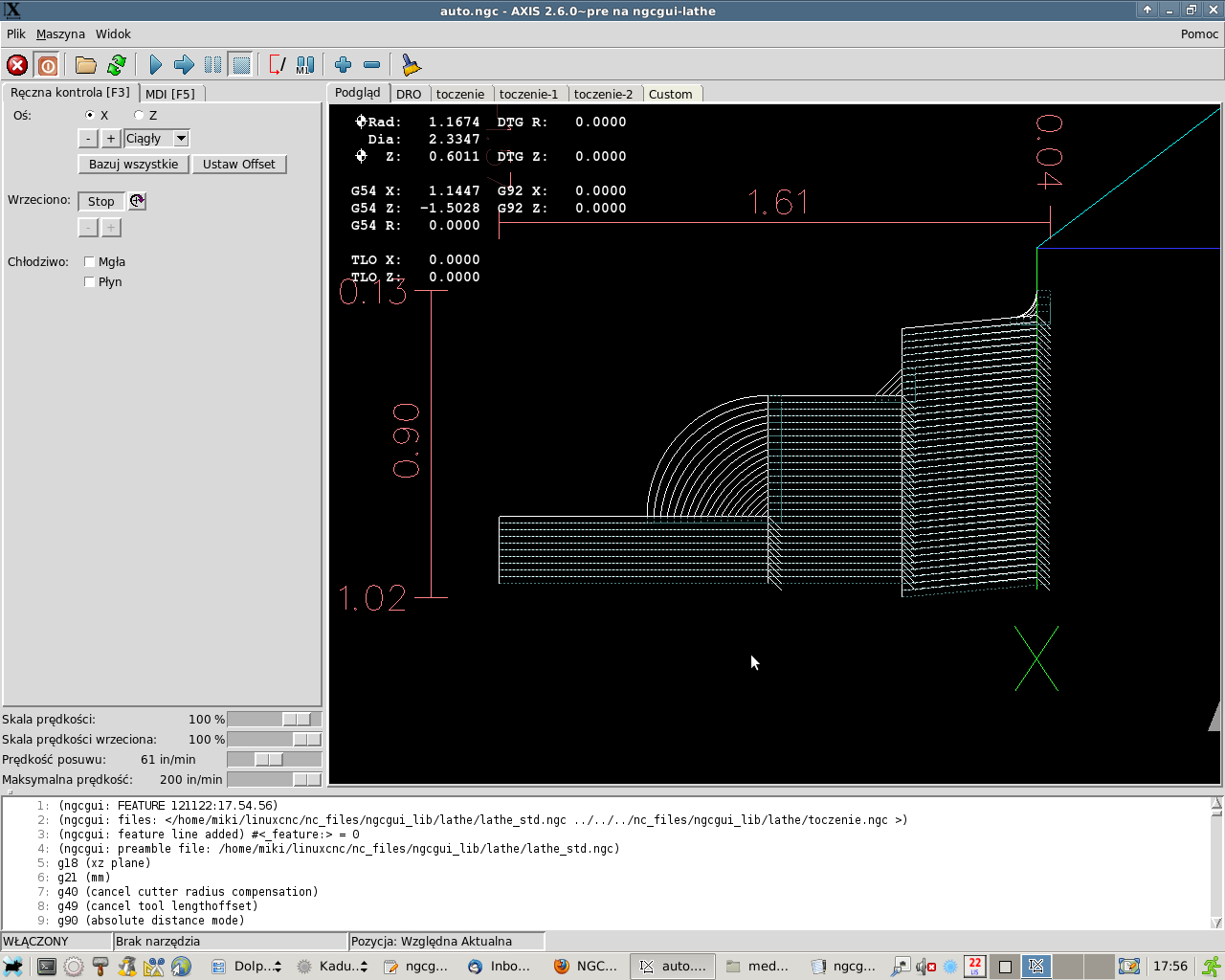Viewport: 1225px width, 980px height.
Task: Toggle skip lines with block delete icon
Action: click(278, 65)
